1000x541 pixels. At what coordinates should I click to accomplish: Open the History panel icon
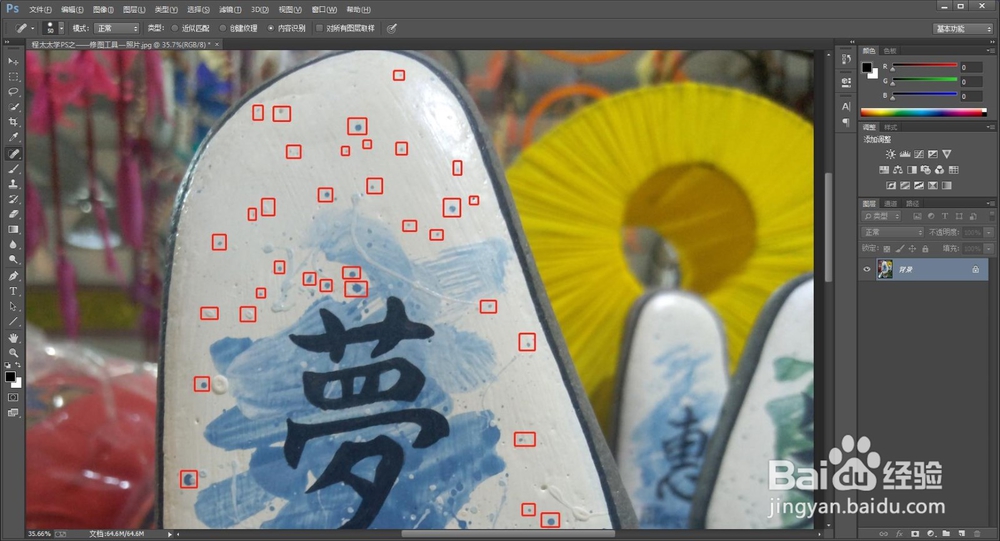coord(846,59)
